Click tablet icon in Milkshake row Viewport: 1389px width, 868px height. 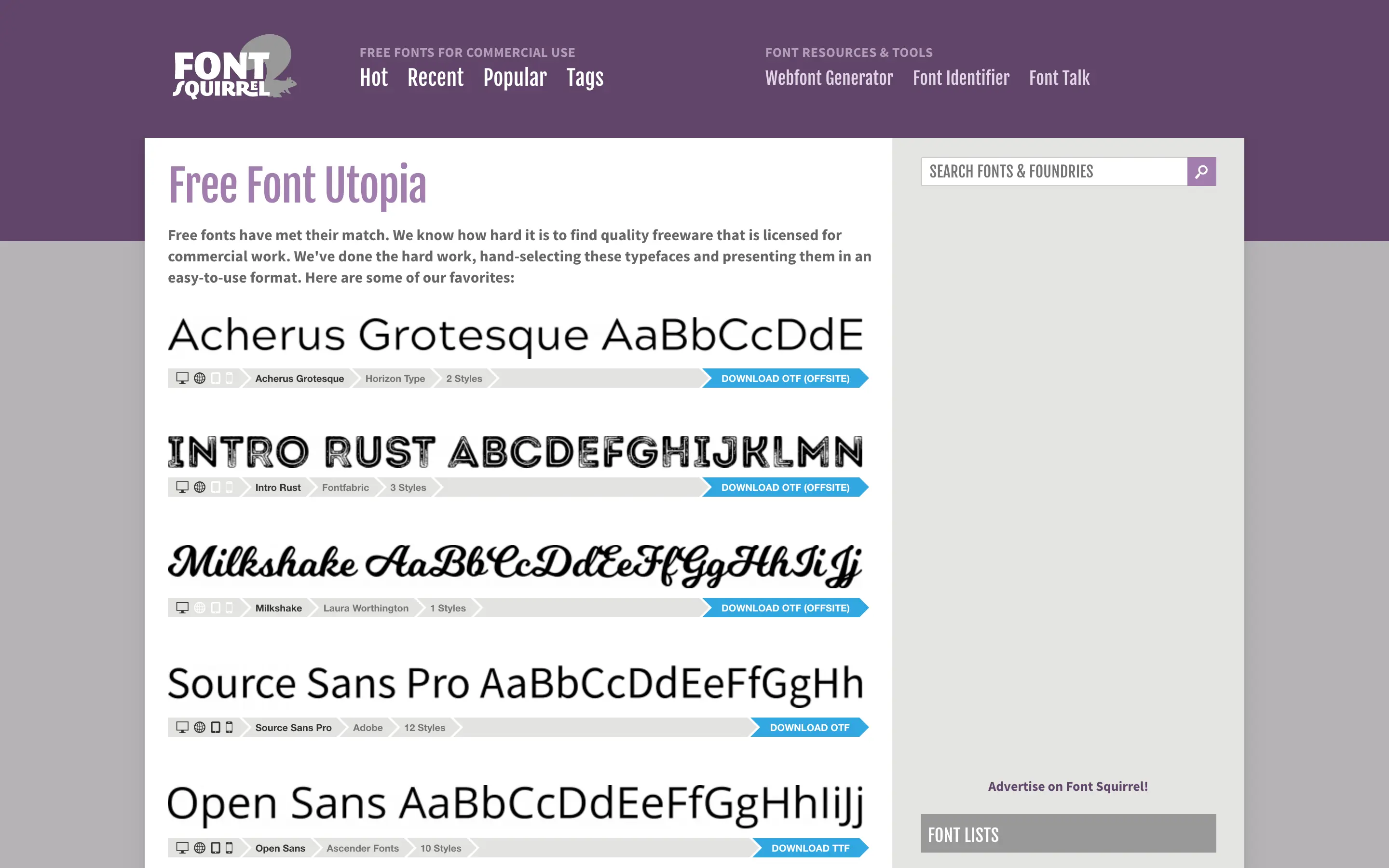click(x=216, y=608)
